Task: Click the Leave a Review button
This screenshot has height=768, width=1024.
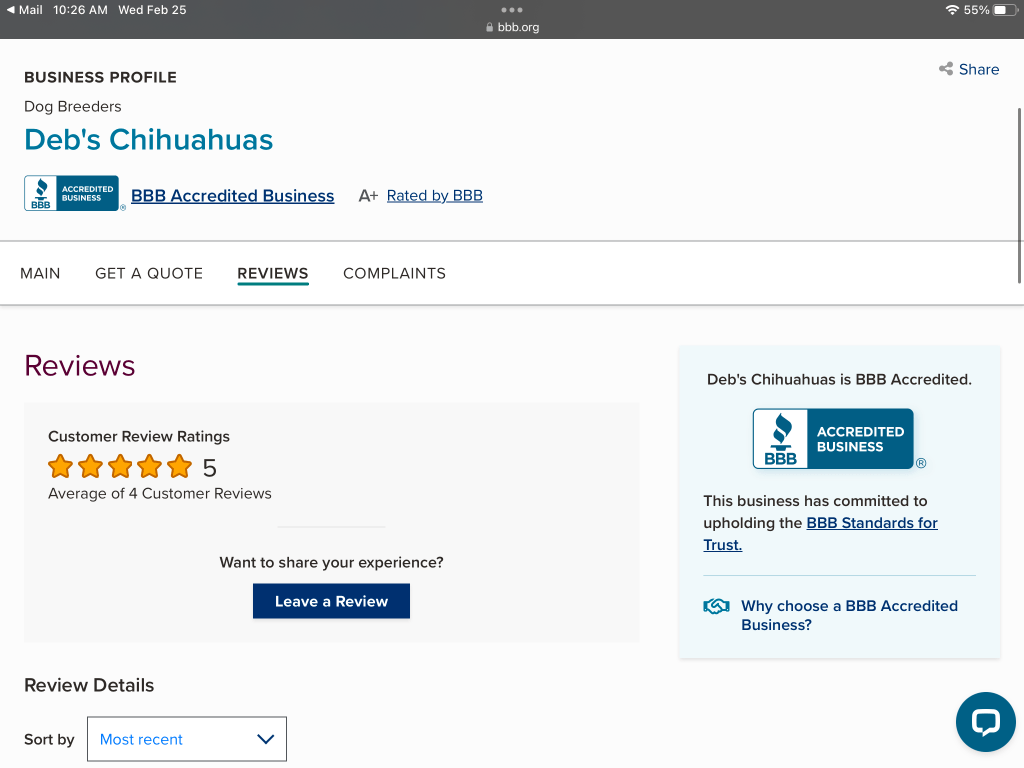Action: [x=331, y=601]
